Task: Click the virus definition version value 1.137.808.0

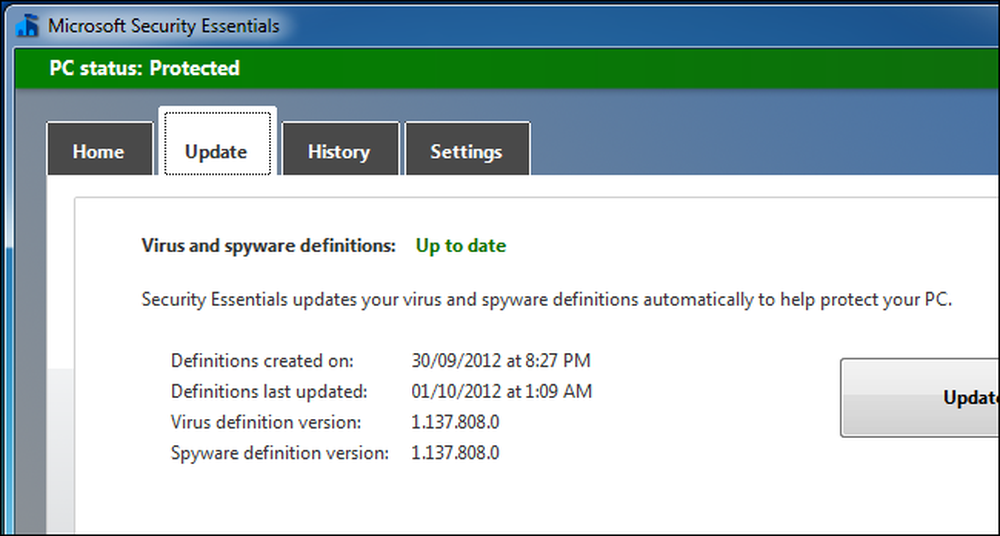Action: tap(455, 422)
